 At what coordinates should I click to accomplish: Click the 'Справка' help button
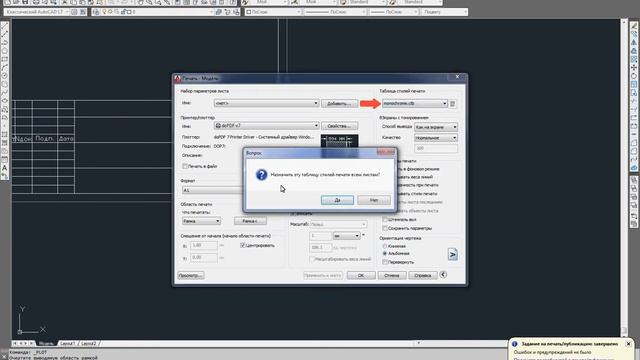[422, 275]
